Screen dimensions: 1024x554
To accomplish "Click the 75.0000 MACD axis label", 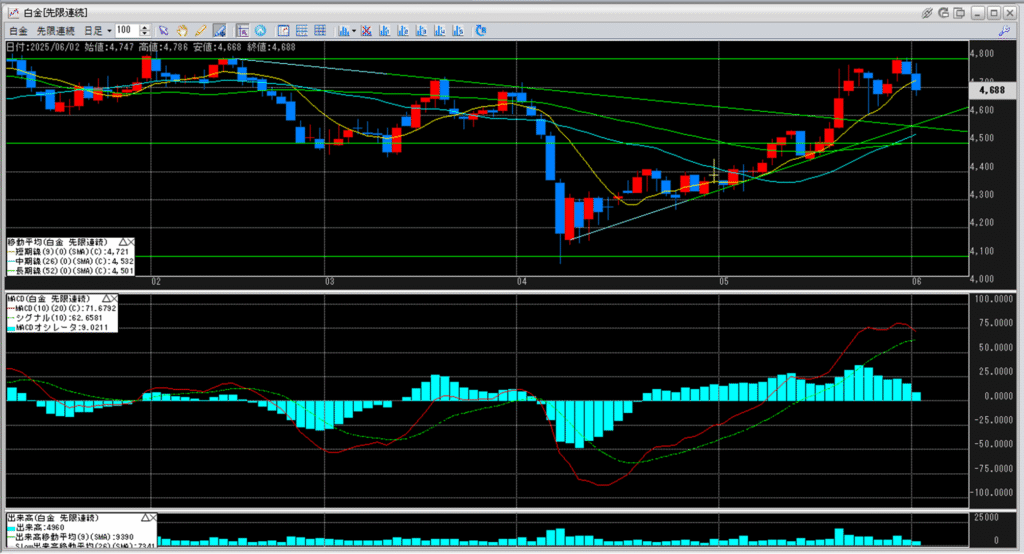I will pyautogui.click(x=994, y=323).
